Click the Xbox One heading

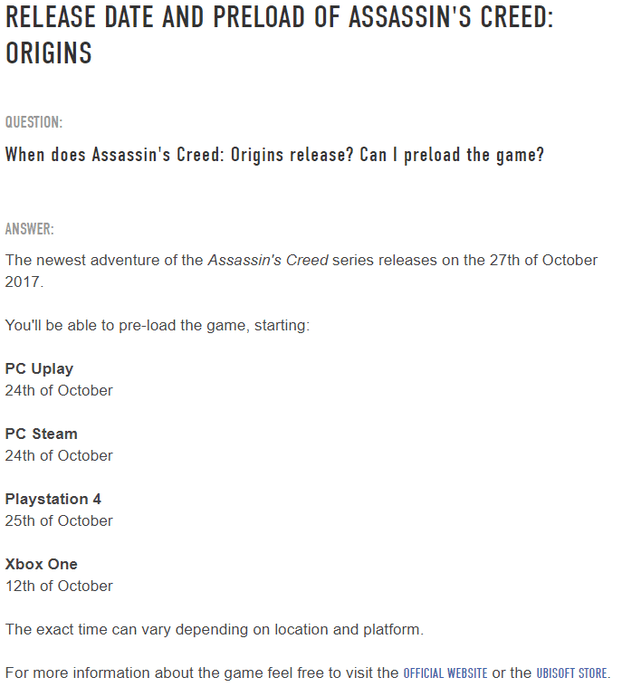pos(41,564)
